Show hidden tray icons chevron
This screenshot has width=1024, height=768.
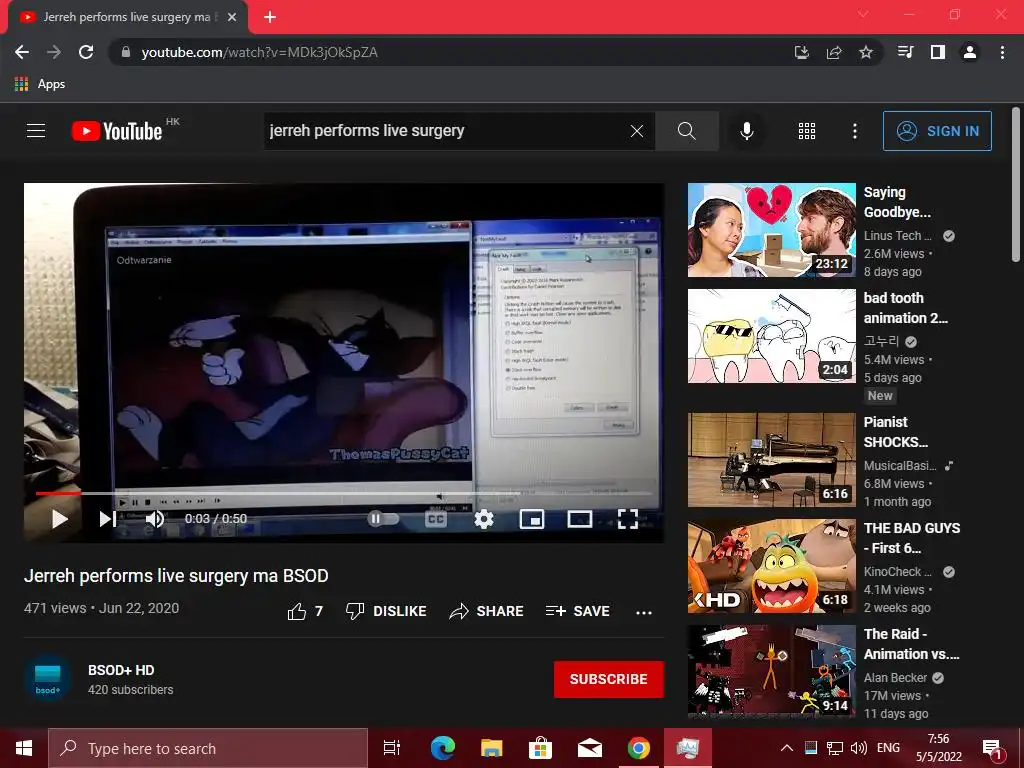[787, 748]
